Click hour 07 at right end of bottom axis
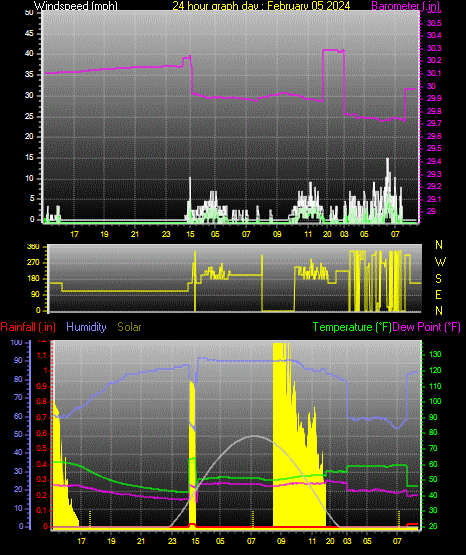The height and width of the screenshot is (555, 466). (398, 541)
